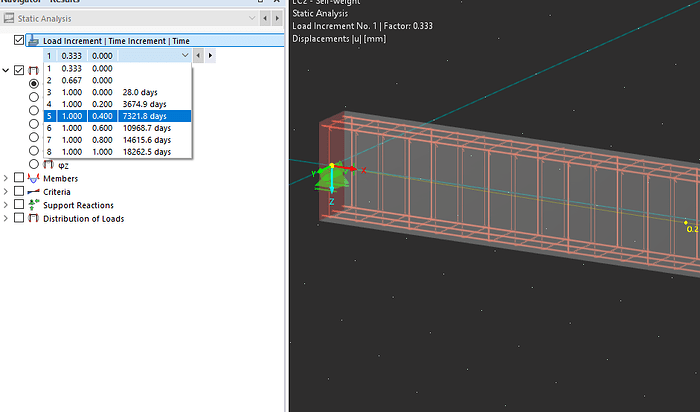
Task: Click the Displacements |u| [mm] label
Action: coord(339,39)
